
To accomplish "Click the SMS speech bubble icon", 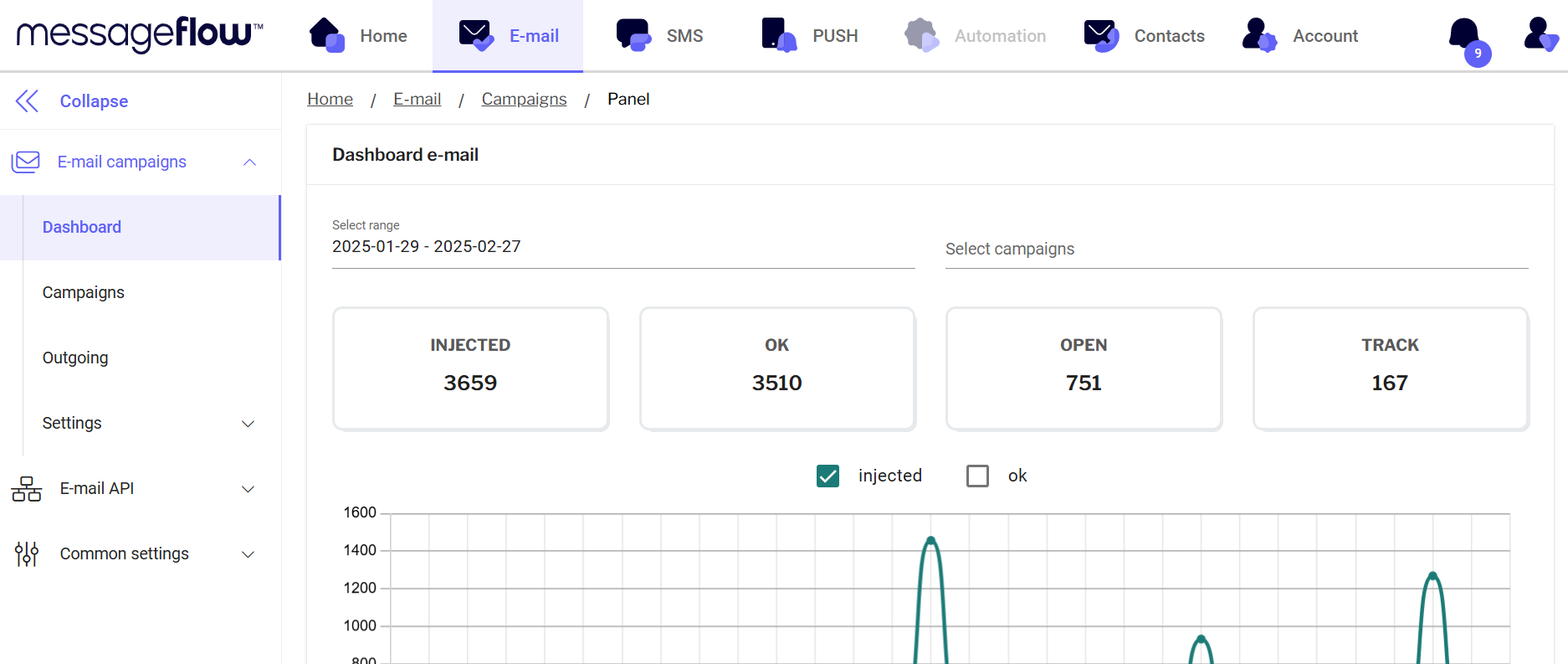I will [633, 36].
